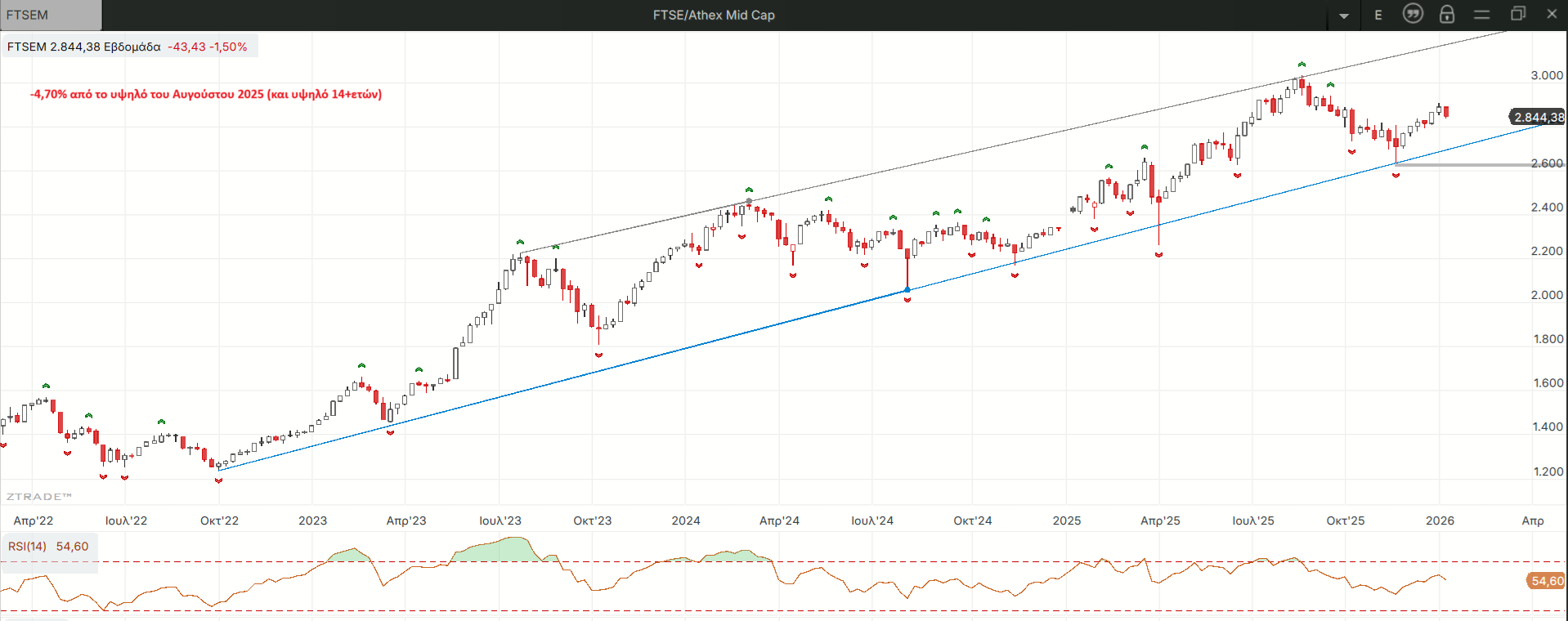Screen dimensions: 1568x621
Task: Click the green peak marker at chart's highest candle
Action: coord(1301,65)
